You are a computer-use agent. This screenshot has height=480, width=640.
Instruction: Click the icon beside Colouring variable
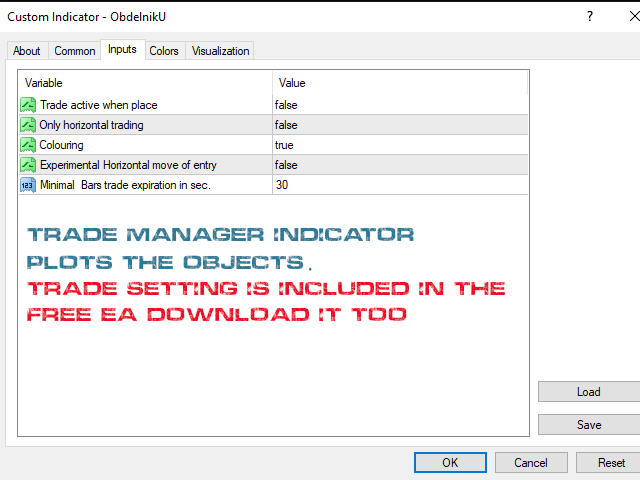click(28, 145)
